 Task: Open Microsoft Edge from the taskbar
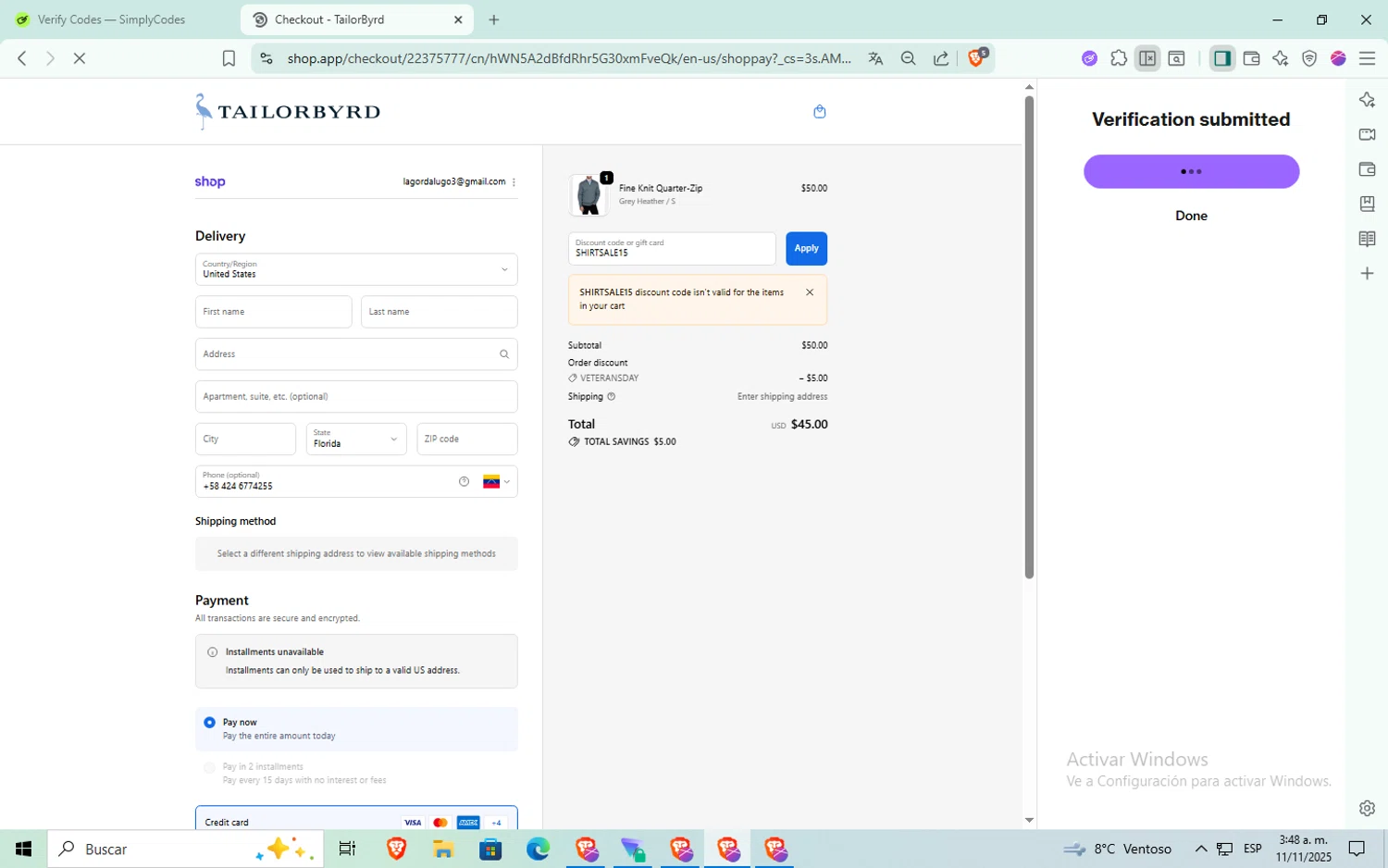tap(538, 849)
